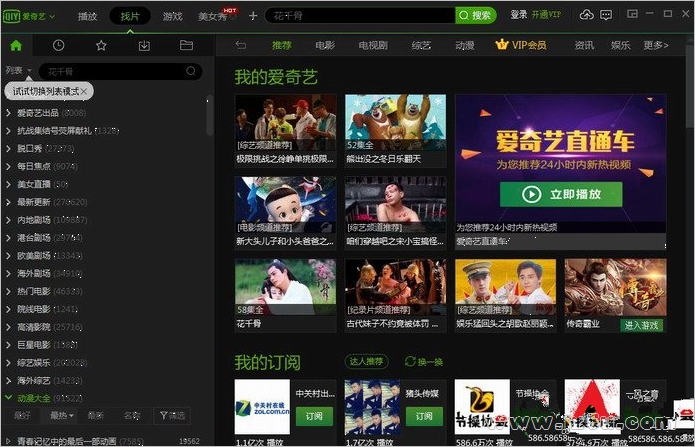The width and height of the screenshot is (695, 447).
Task: Select the 推荐 channel
Action: click(x=281, y=45)
